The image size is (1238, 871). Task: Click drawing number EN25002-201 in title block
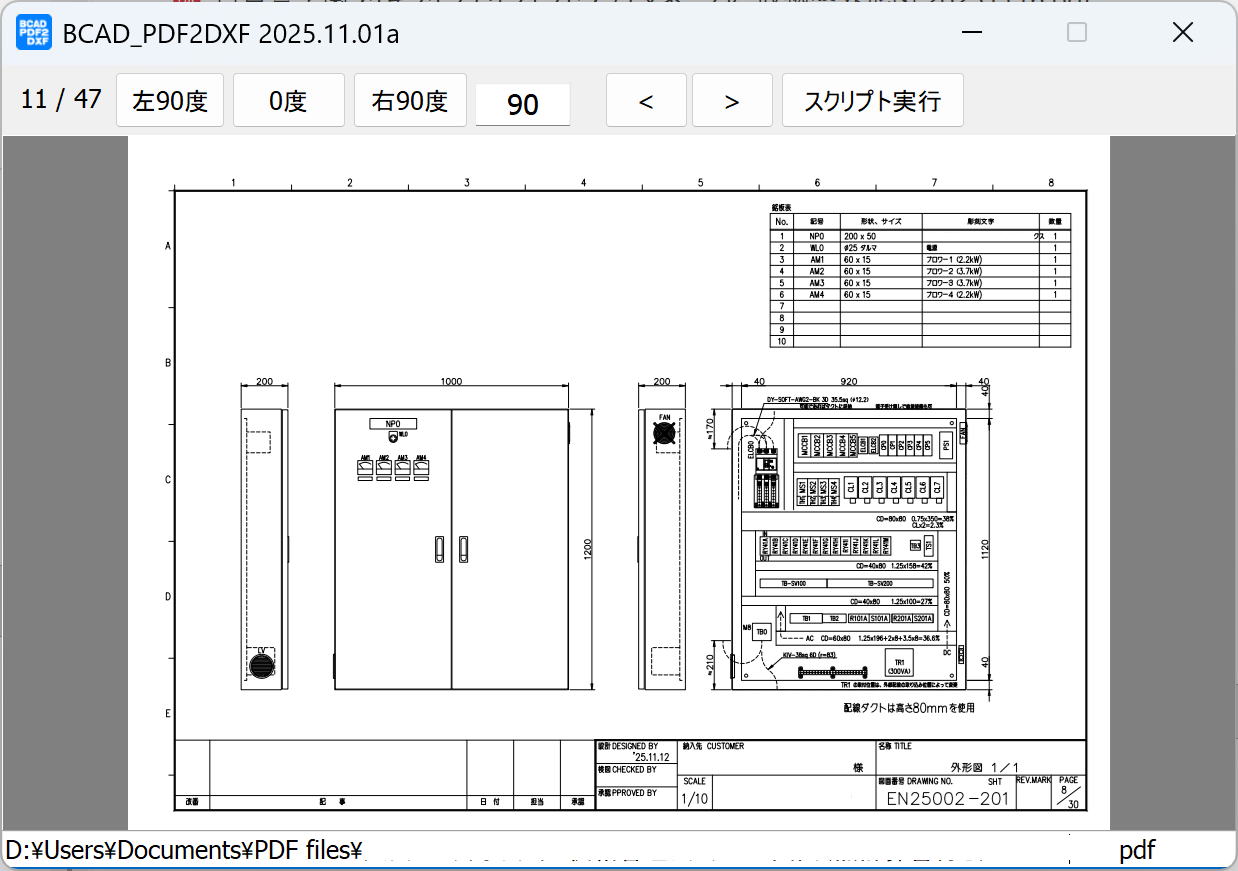tap(948, 798)
